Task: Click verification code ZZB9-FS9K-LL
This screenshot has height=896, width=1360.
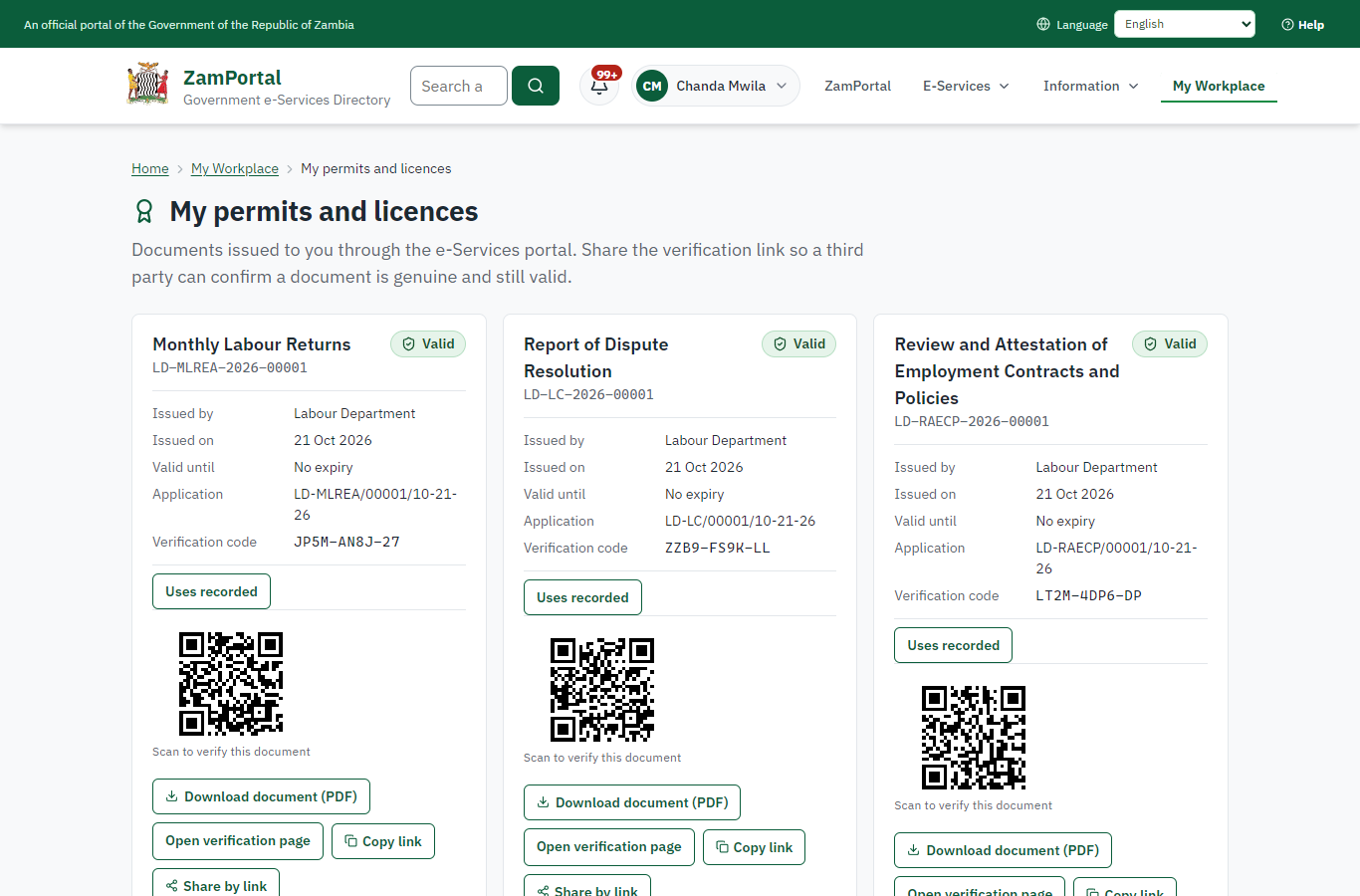Action: [717, 548]
